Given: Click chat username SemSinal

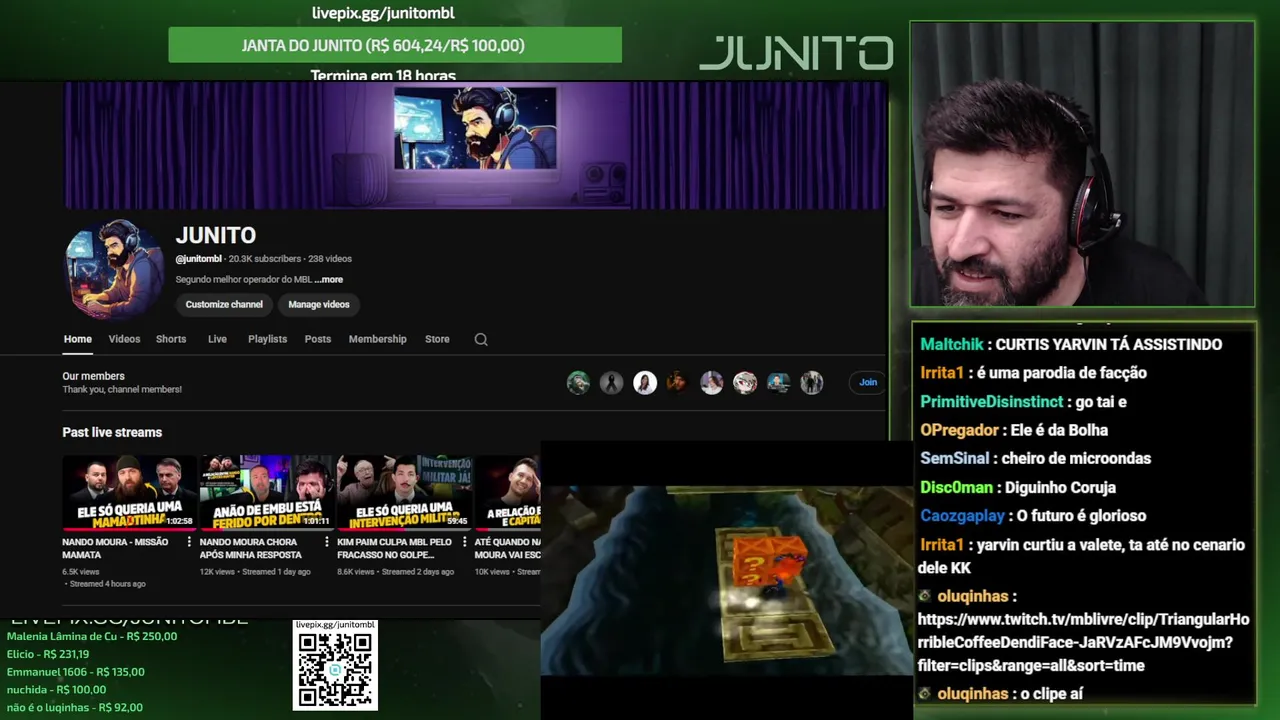Looking at the screenshot, I should coord(955,458).
